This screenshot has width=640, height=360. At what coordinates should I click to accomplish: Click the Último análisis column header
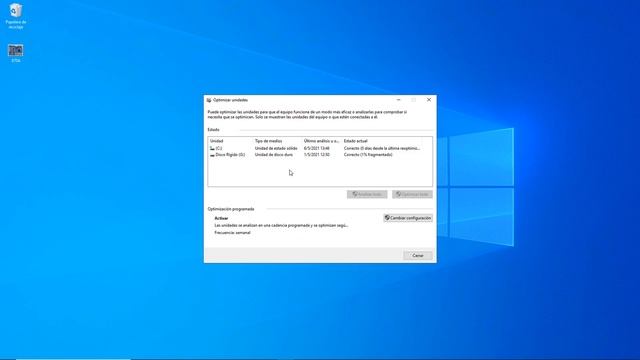pyautogui.click(x=321, y=141)
